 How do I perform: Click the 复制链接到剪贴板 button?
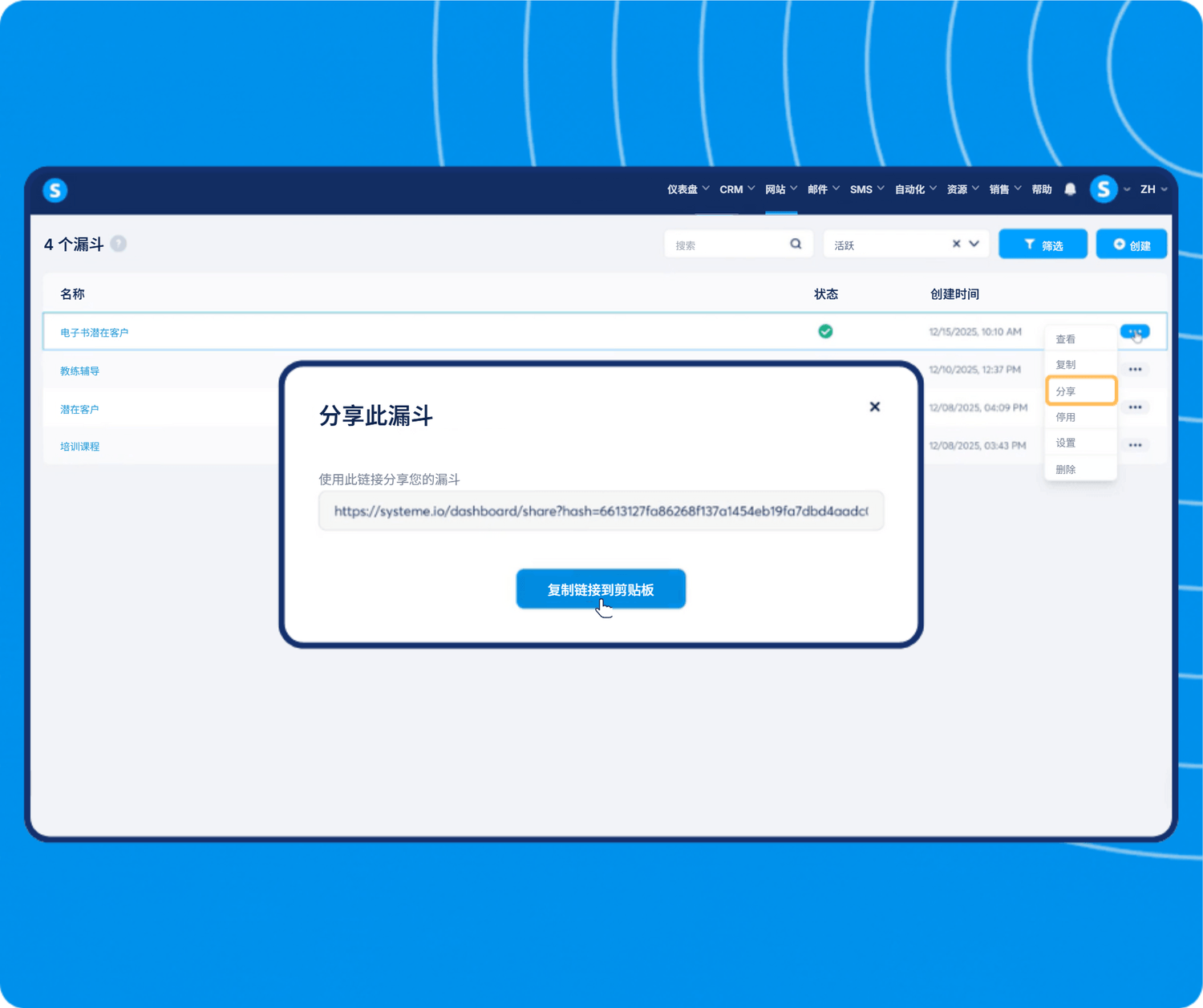(601, 589)
